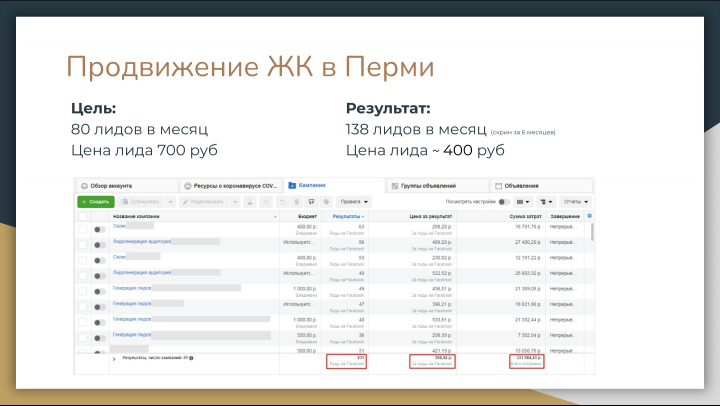Screen dimensions: 720x406
Task: Open the dropdown arrow beside Редактировать
Action: point(235,202)
